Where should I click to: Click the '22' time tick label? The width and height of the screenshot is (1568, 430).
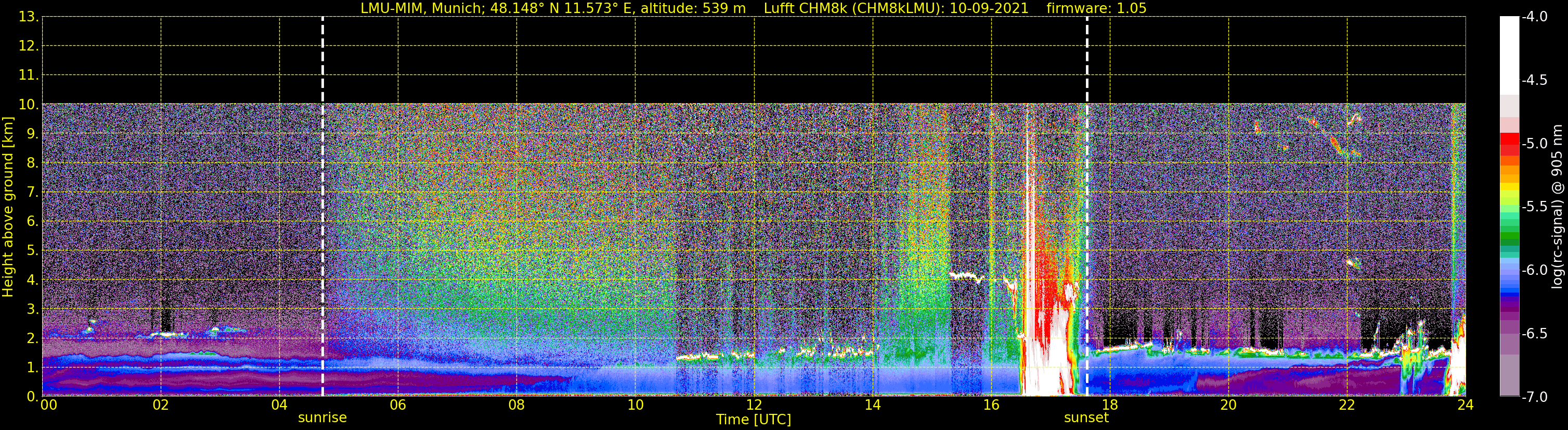1347,405
